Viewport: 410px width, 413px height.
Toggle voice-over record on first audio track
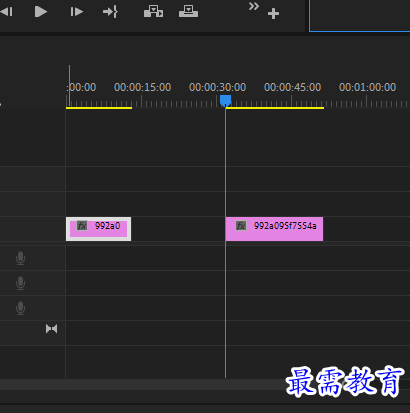(x=20, y=258)
